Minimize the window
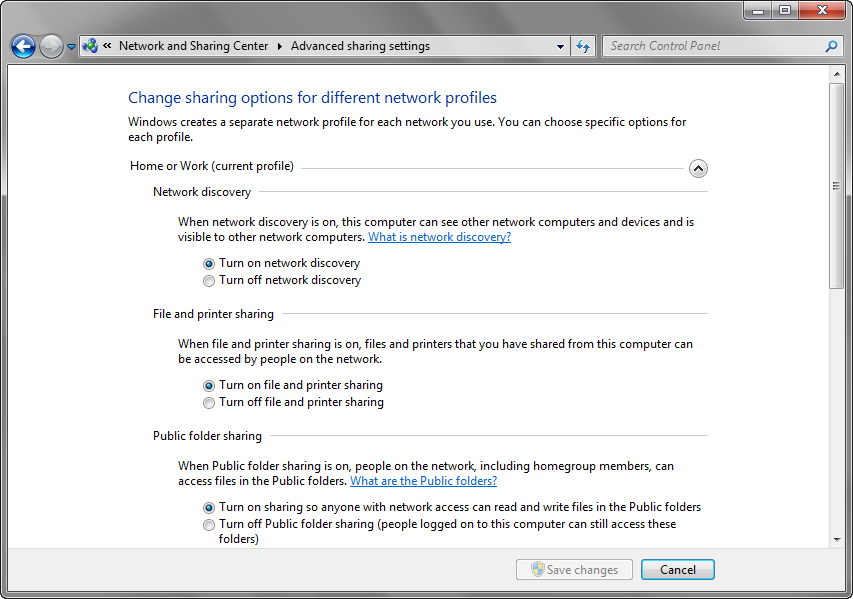853x599 pixels. pos(758,10)
